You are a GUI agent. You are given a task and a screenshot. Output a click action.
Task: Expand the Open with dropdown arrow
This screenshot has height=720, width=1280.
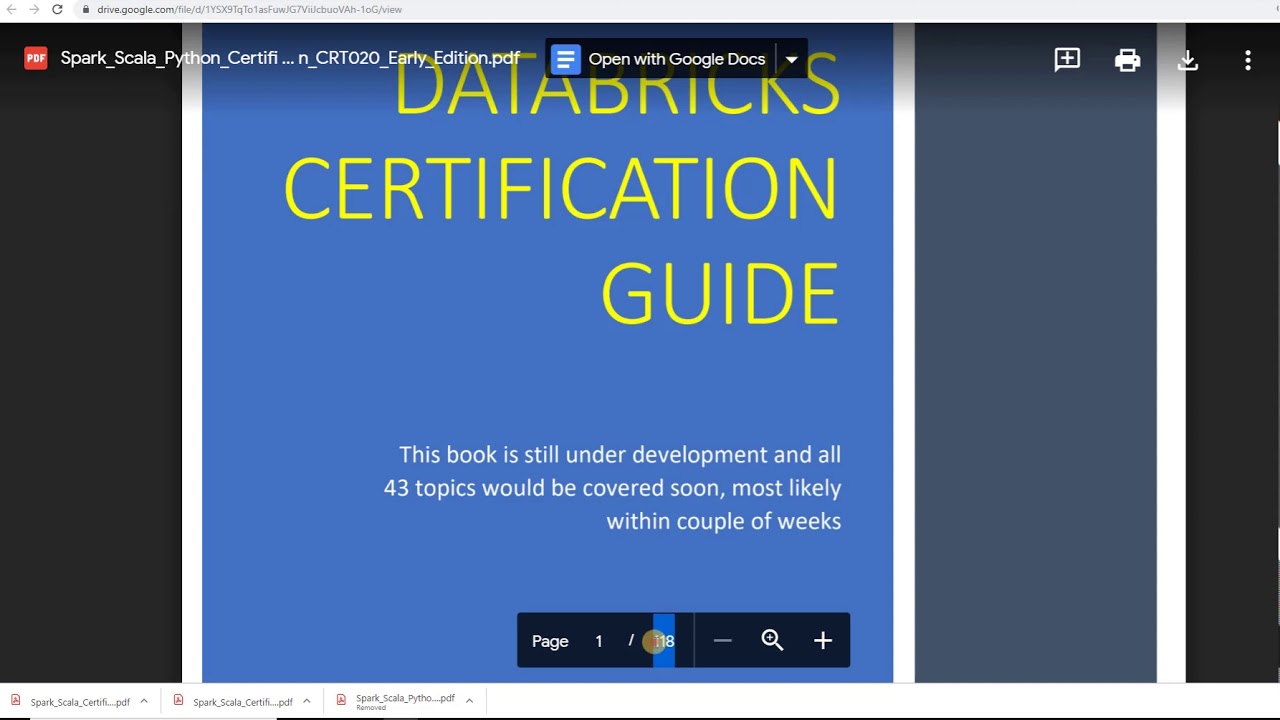tap(791, 59)
